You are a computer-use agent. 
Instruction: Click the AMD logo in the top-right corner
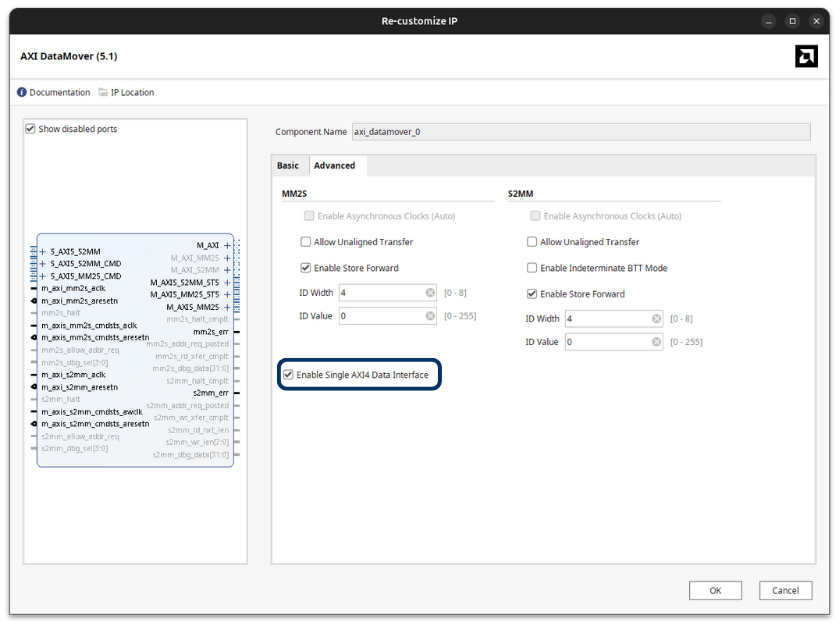pos(806,56)
